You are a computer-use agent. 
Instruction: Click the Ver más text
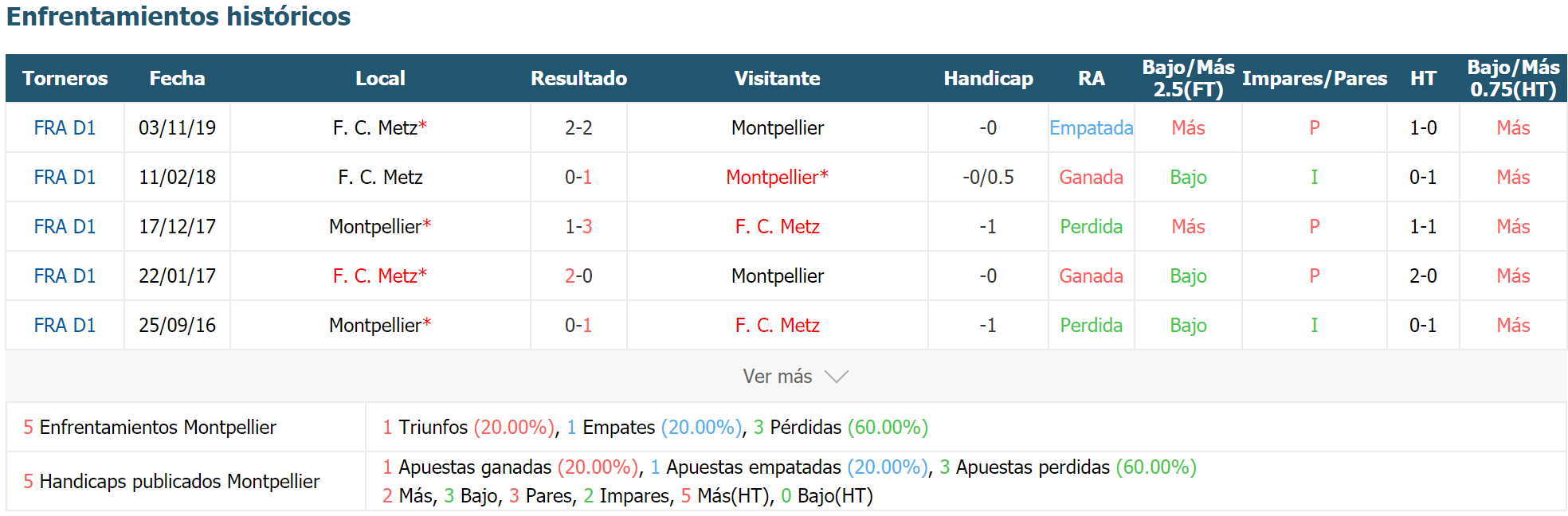(777, 377)
